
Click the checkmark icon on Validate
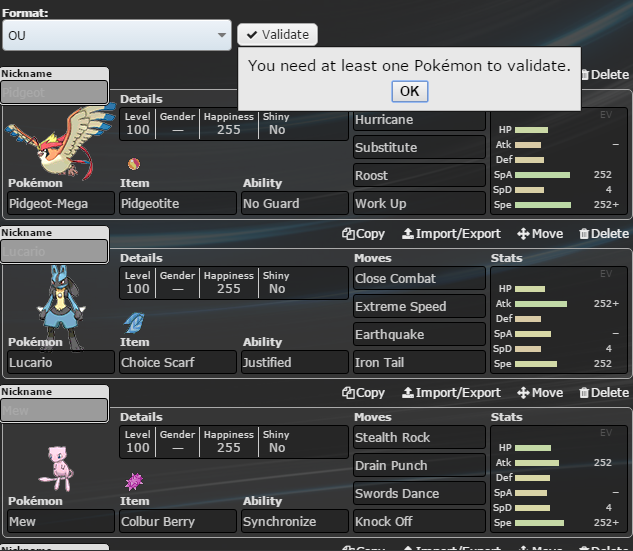click(252, 35)
